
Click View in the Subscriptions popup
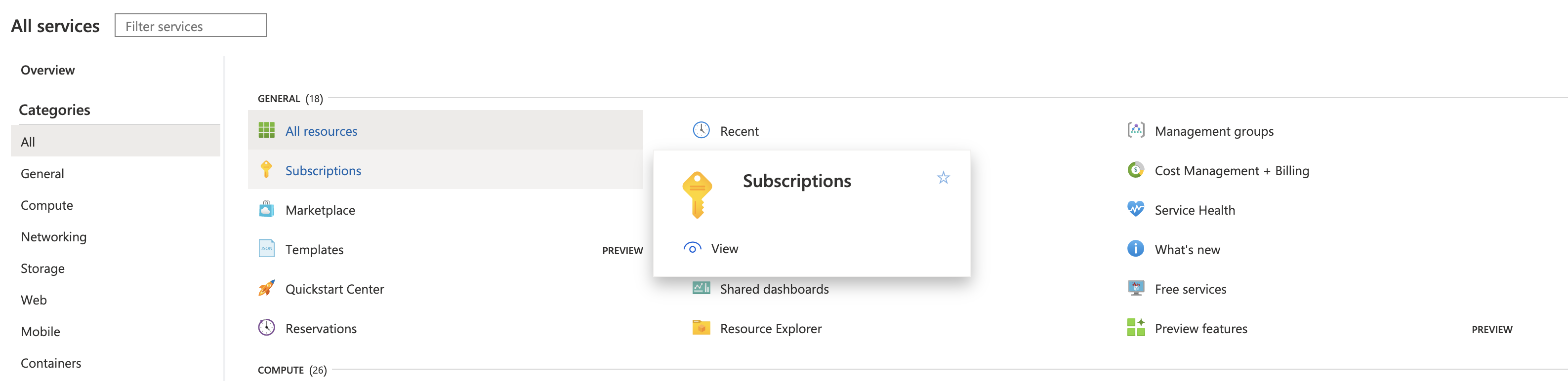coord(724,249)
